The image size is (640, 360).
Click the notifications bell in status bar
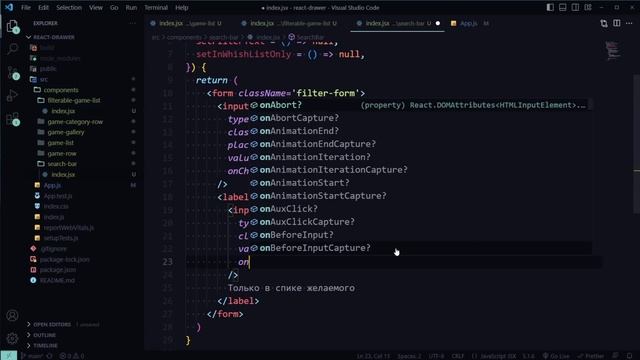pos(630,356)
